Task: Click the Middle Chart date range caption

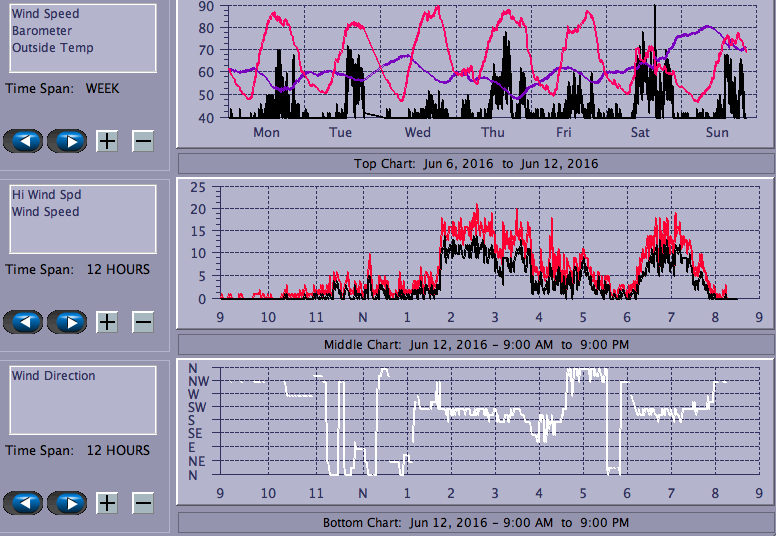Action: click(x=476, y=345)
